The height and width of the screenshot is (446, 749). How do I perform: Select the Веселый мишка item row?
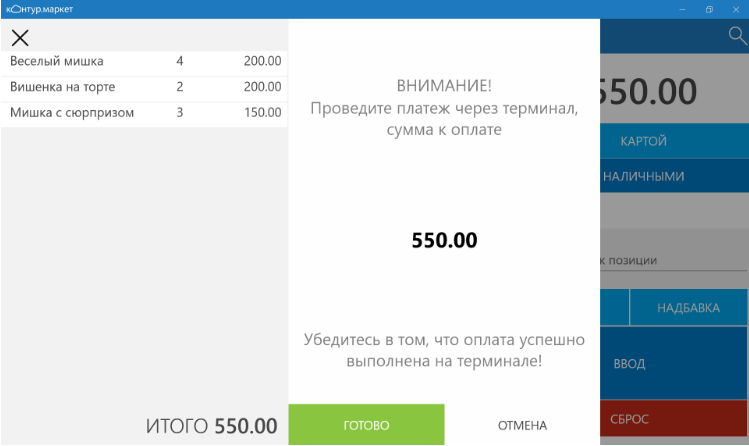(x=144, y=62)
